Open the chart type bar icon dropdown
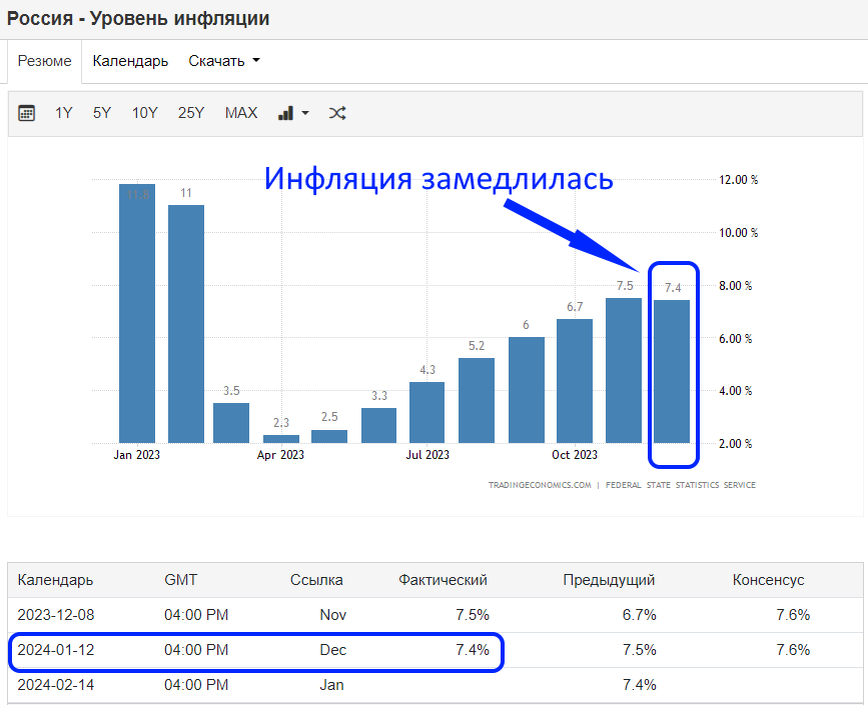Viewport: 868px width, 705px height. [293, 113]
